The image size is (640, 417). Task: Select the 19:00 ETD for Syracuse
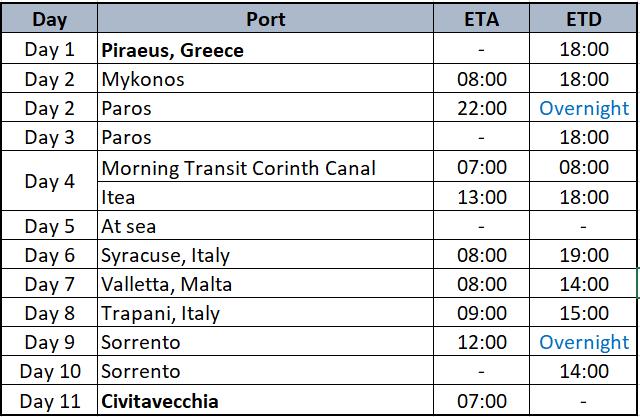(584, 255)
